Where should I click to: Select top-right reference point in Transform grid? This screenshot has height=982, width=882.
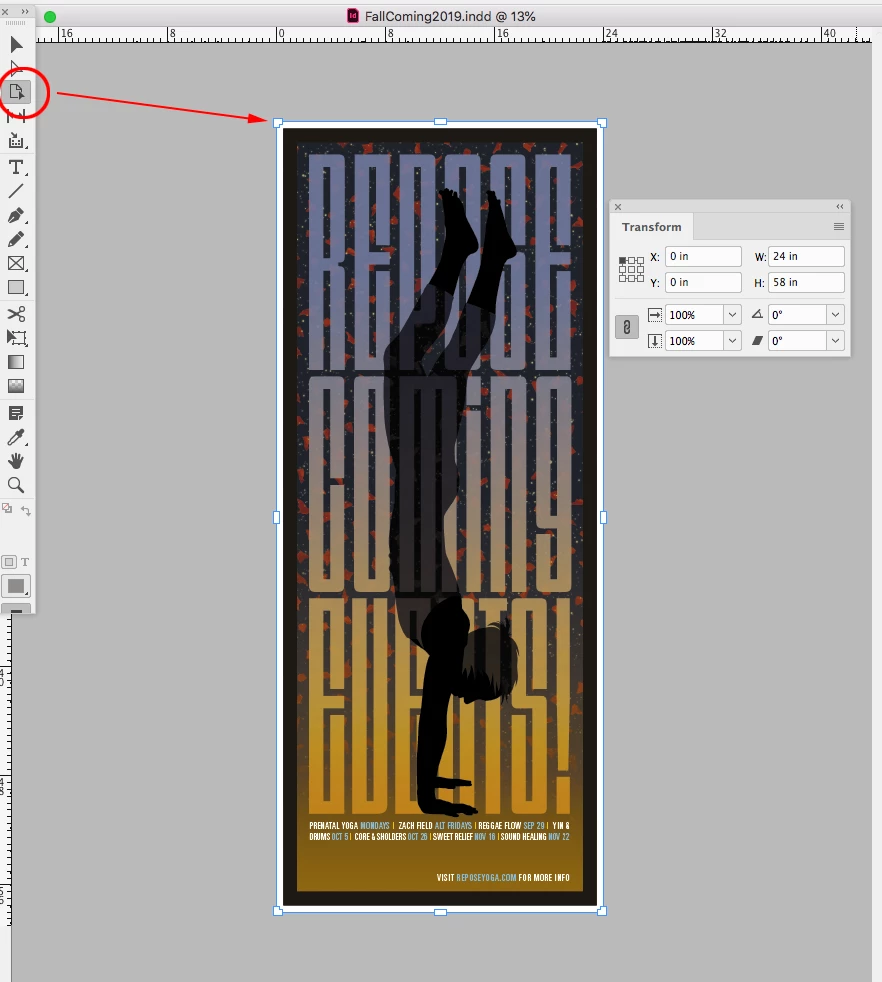click(640, 261)
